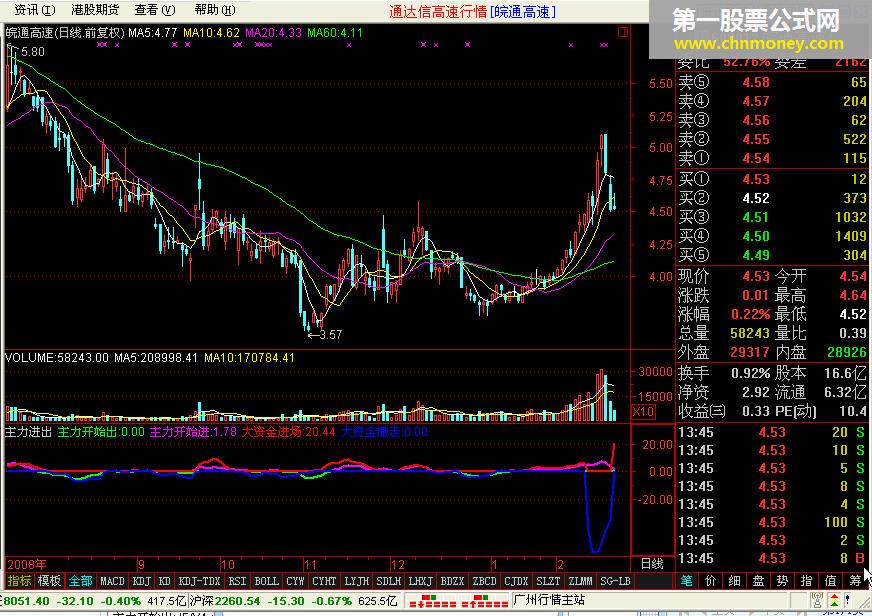Click the second red-green market breadth indicator

(x=484, y=601)
